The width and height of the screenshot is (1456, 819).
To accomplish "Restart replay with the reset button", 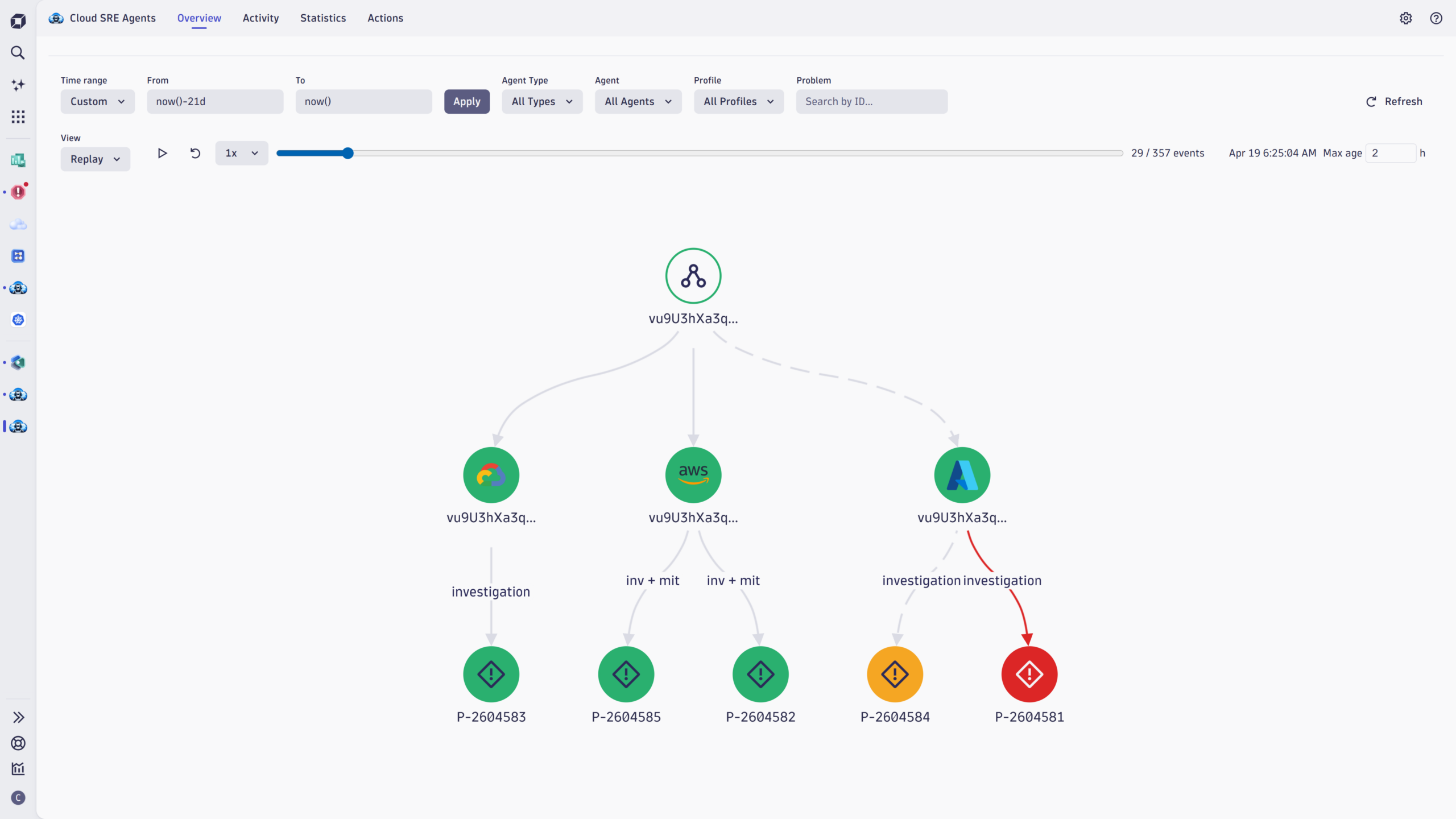I will click(195, 153).
